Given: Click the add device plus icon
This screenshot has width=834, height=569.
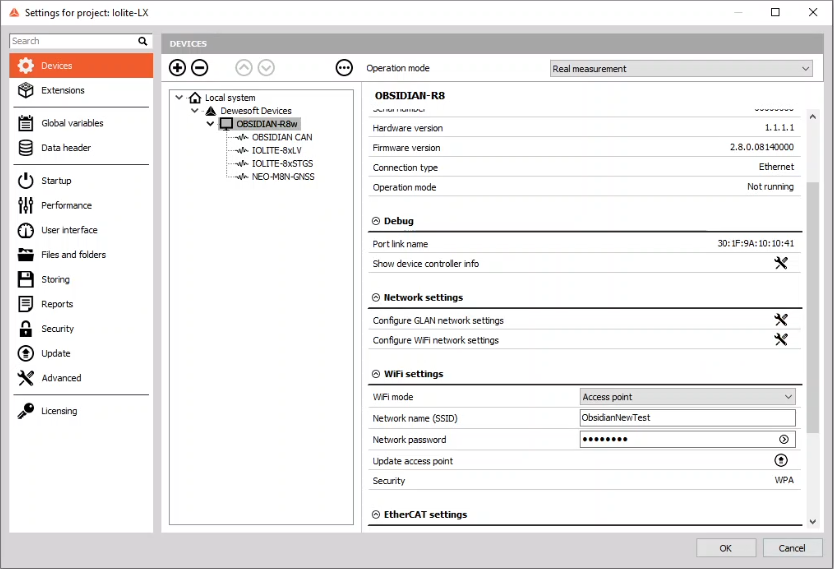Looking at the screenshot, I should 177,68.
